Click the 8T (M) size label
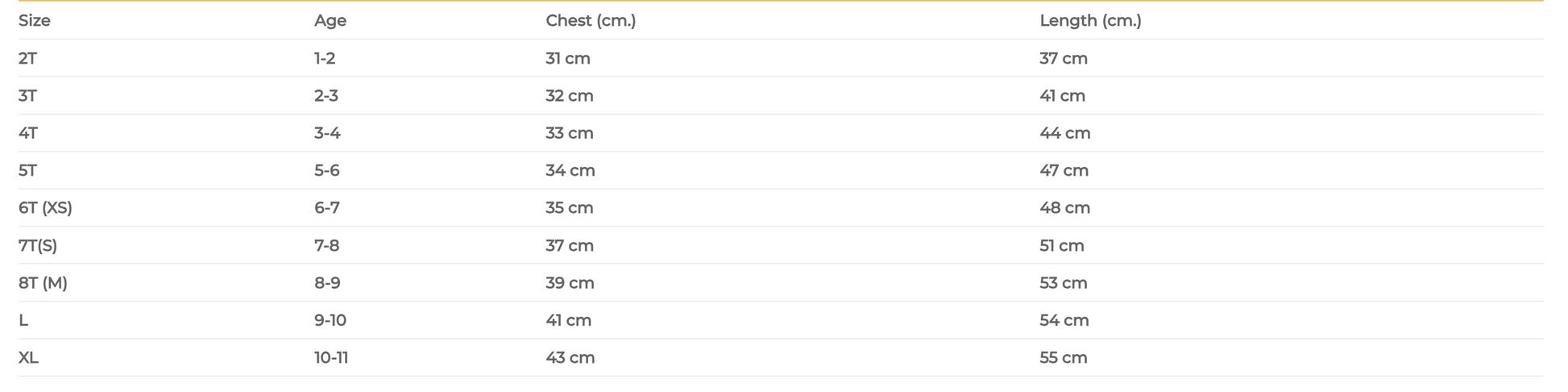Viewport: 1568px width, 392px height. point(44,283)
